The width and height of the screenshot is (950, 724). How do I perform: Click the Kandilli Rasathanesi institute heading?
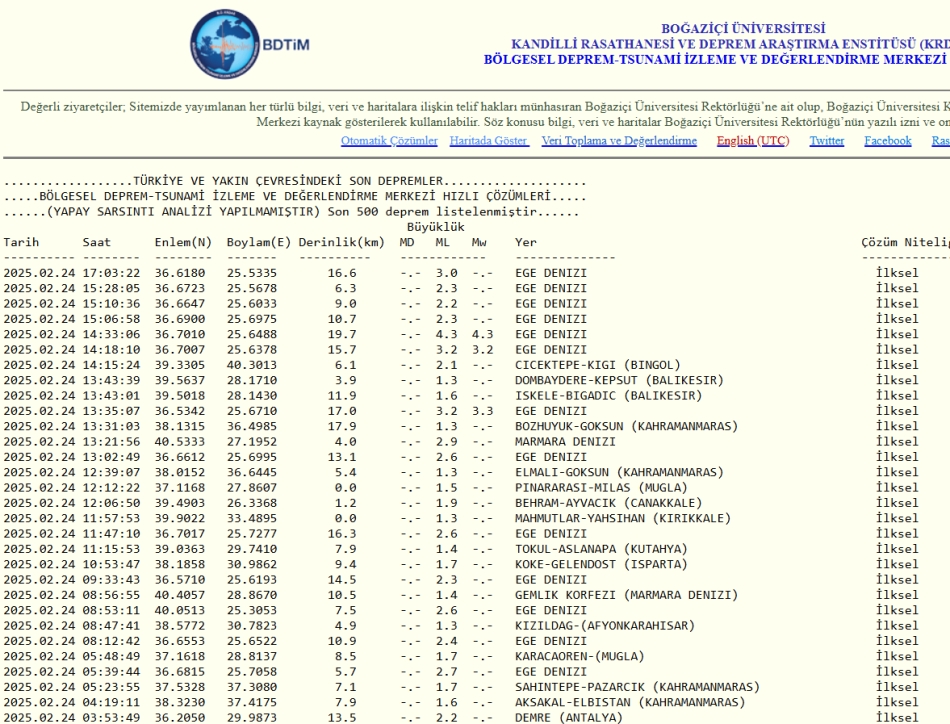pyautogui.click(x=730, y=44)
